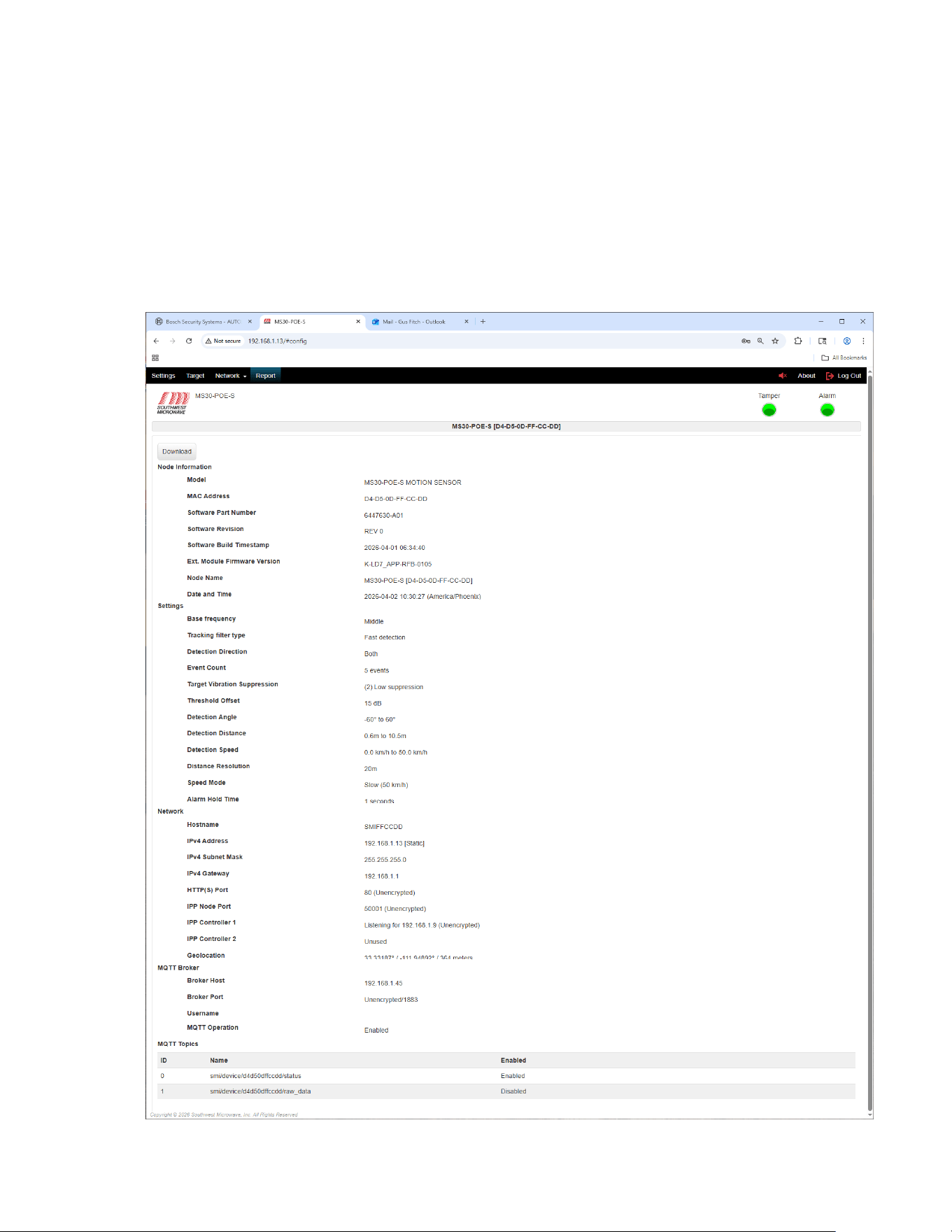Click the browser back arrow
Image resolution: width=952 pixels, height=1232 pixels.
(x=156, y=341)
